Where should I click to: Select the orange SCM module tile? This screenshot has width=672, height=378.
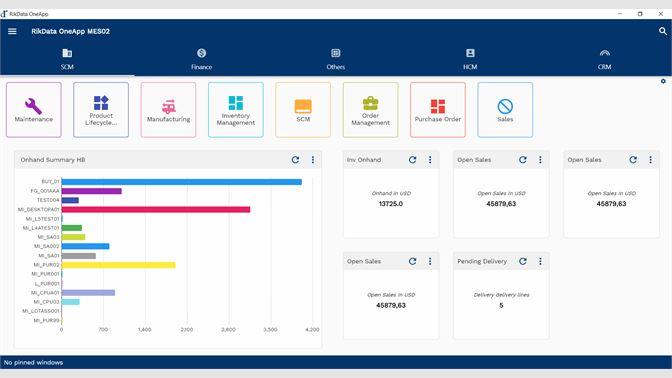pos(303,110)
